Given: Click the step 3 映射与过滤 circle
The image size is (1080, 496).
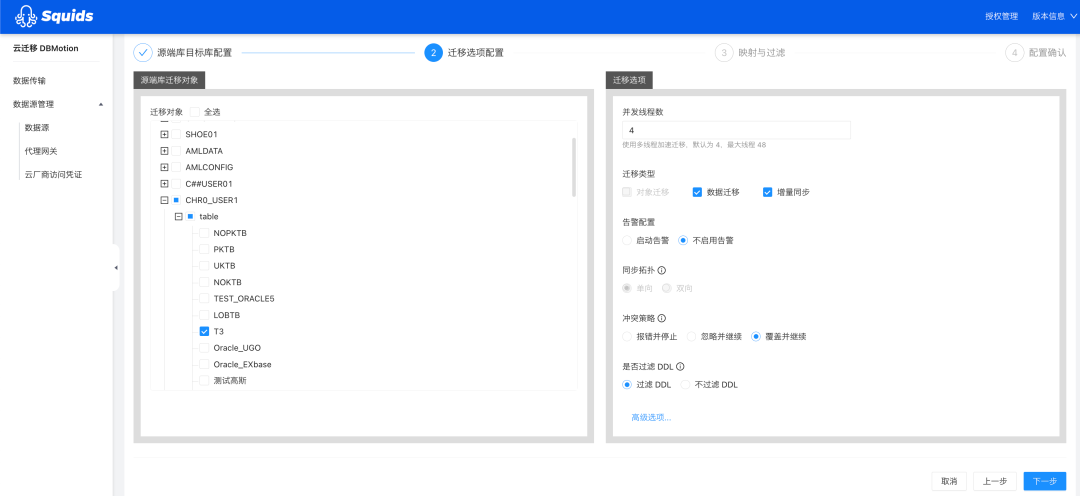Looking at the screenshot, I should [724, 52].
